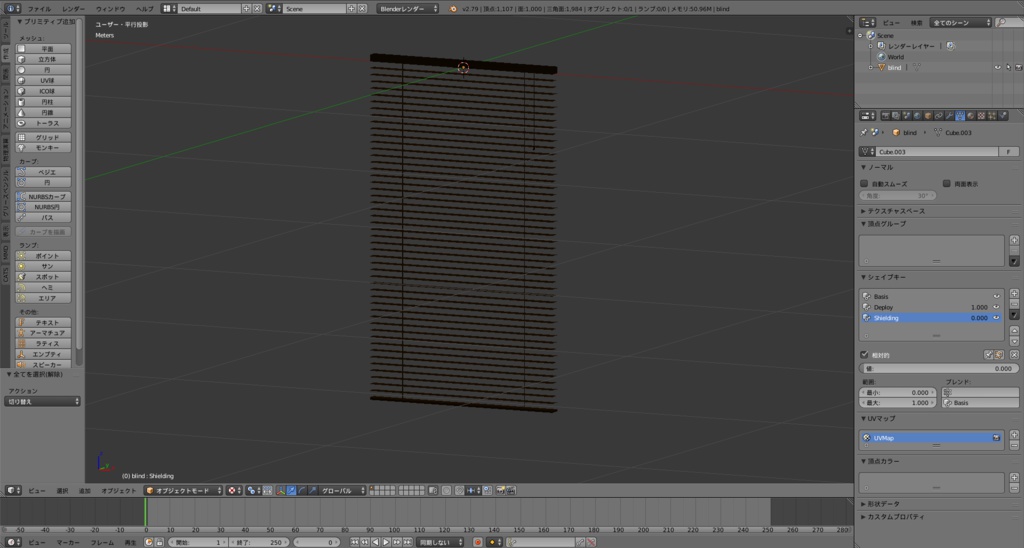Open the ヘルプ menu
Viewport: 1024px width, 548px height.
coord(144,9)
